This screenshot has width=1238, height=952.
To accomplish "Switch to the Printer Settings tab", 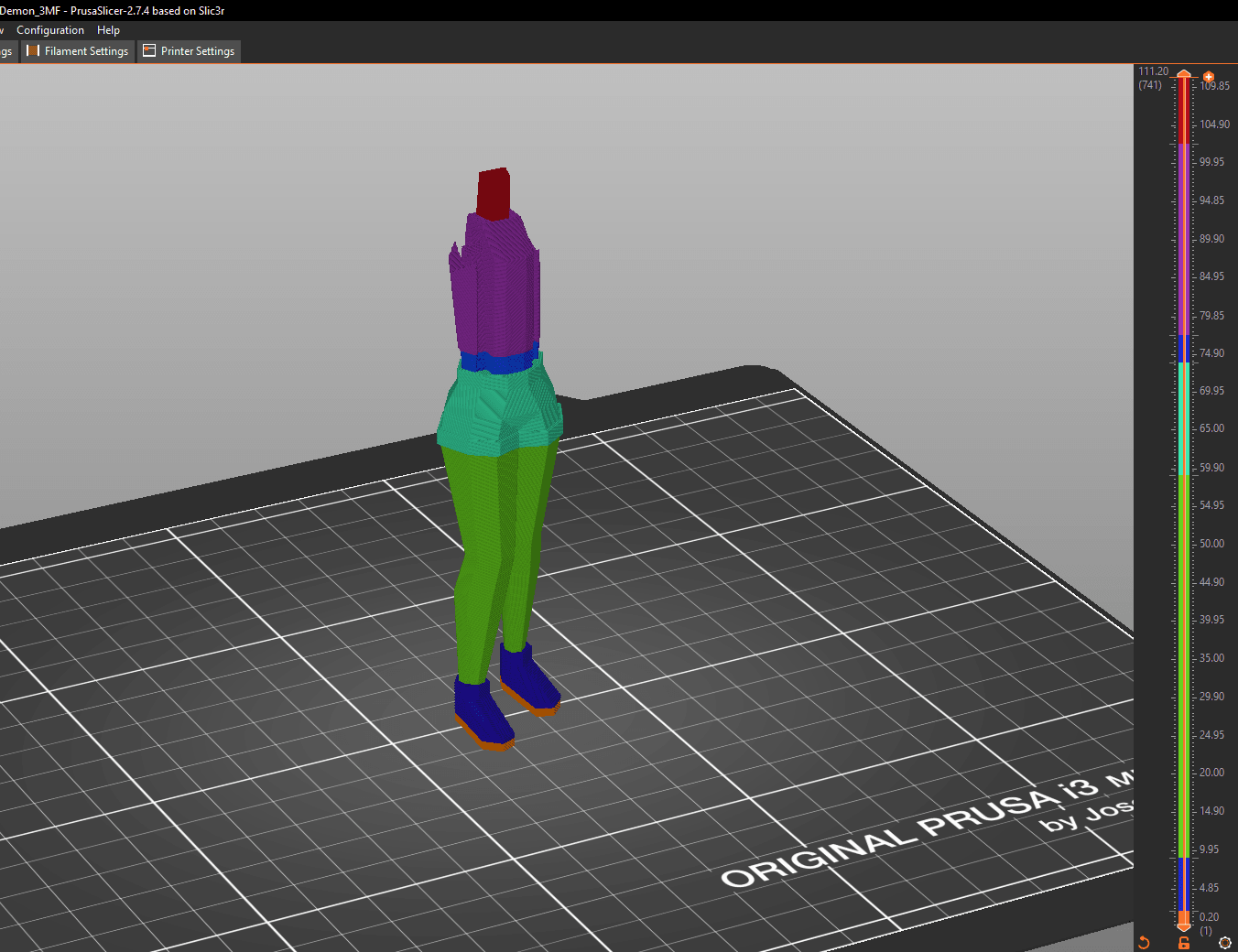I will 190,51.
